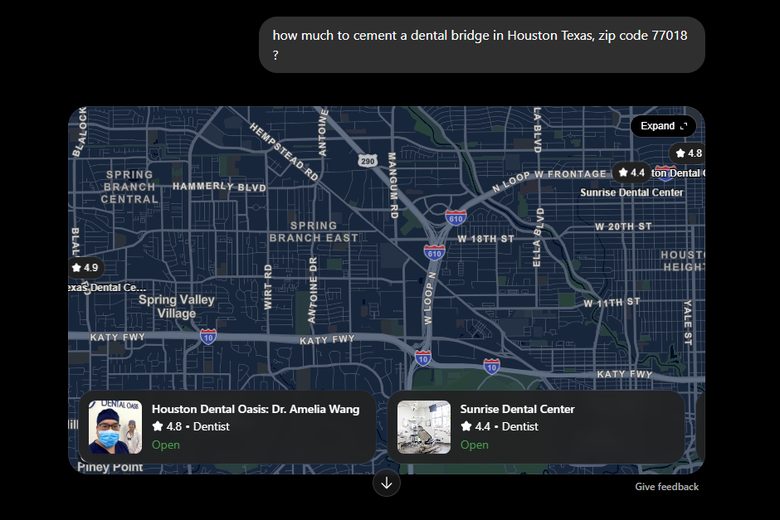Click the Houston Heights area label

coord(682,261)
